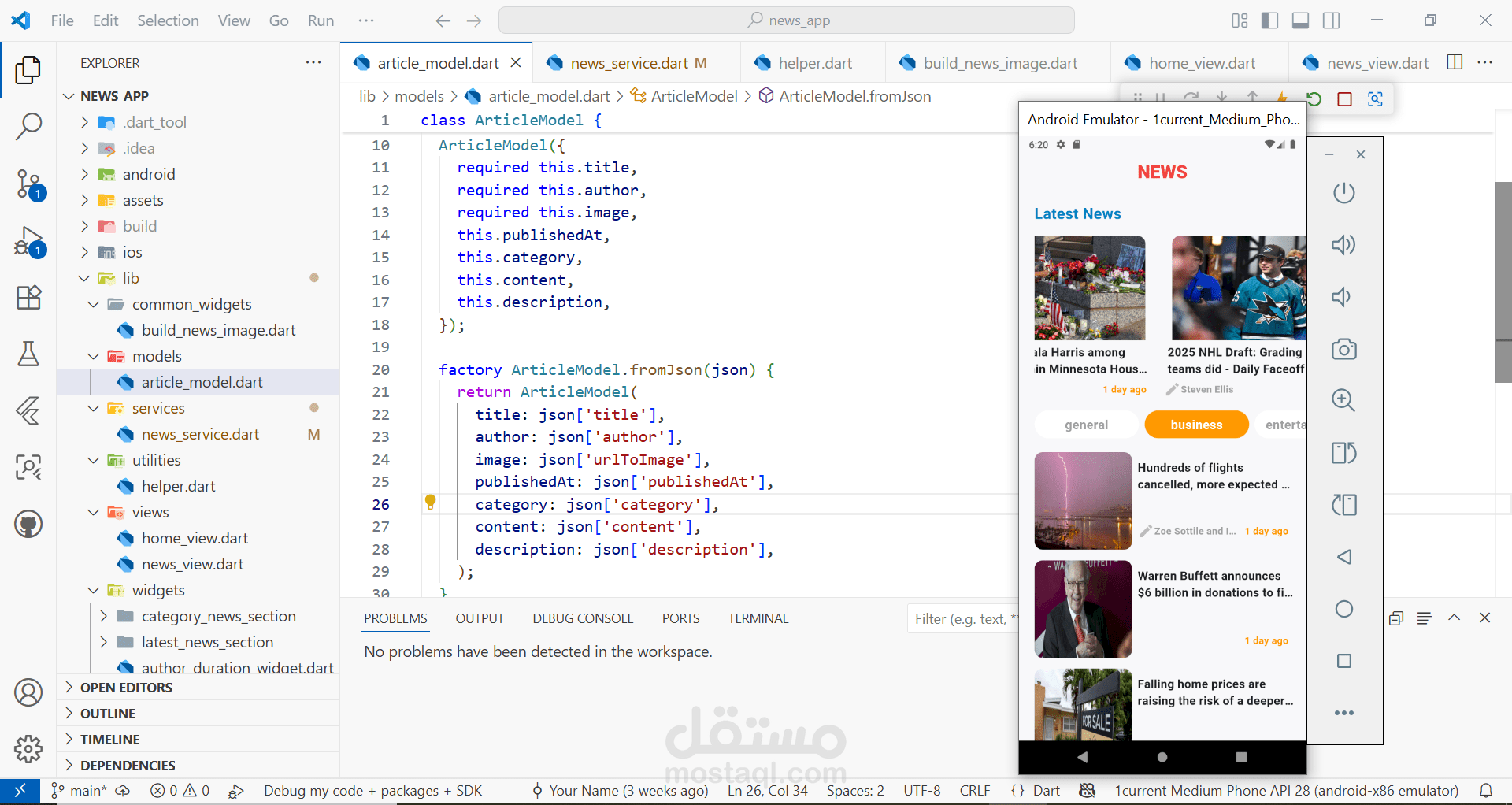This screenshot has width=1512, height=805.
Task: Click Spaces: 2 indentation setting
Action: (x=855, y=790)
